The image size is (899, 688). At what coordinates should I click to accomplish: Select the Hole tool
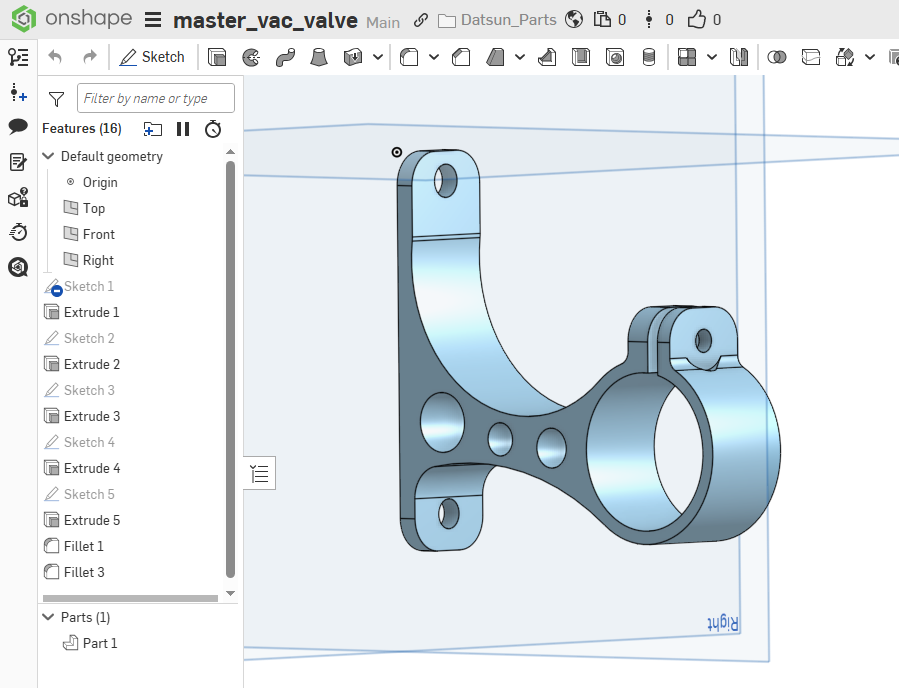[x=615, y=57]
